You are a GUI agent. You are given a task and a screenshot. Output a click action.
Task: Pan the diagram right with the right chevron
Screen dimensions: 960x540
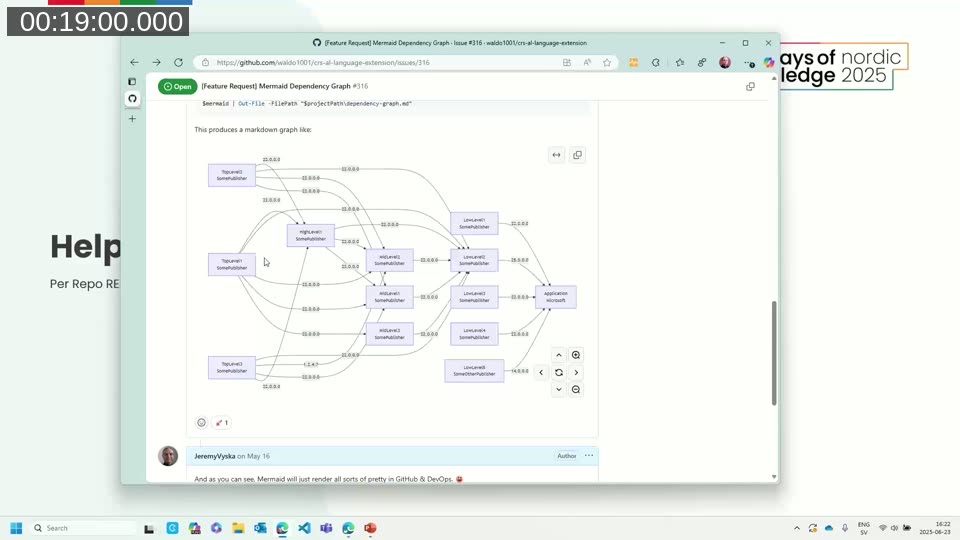click(x=576, y=372)
